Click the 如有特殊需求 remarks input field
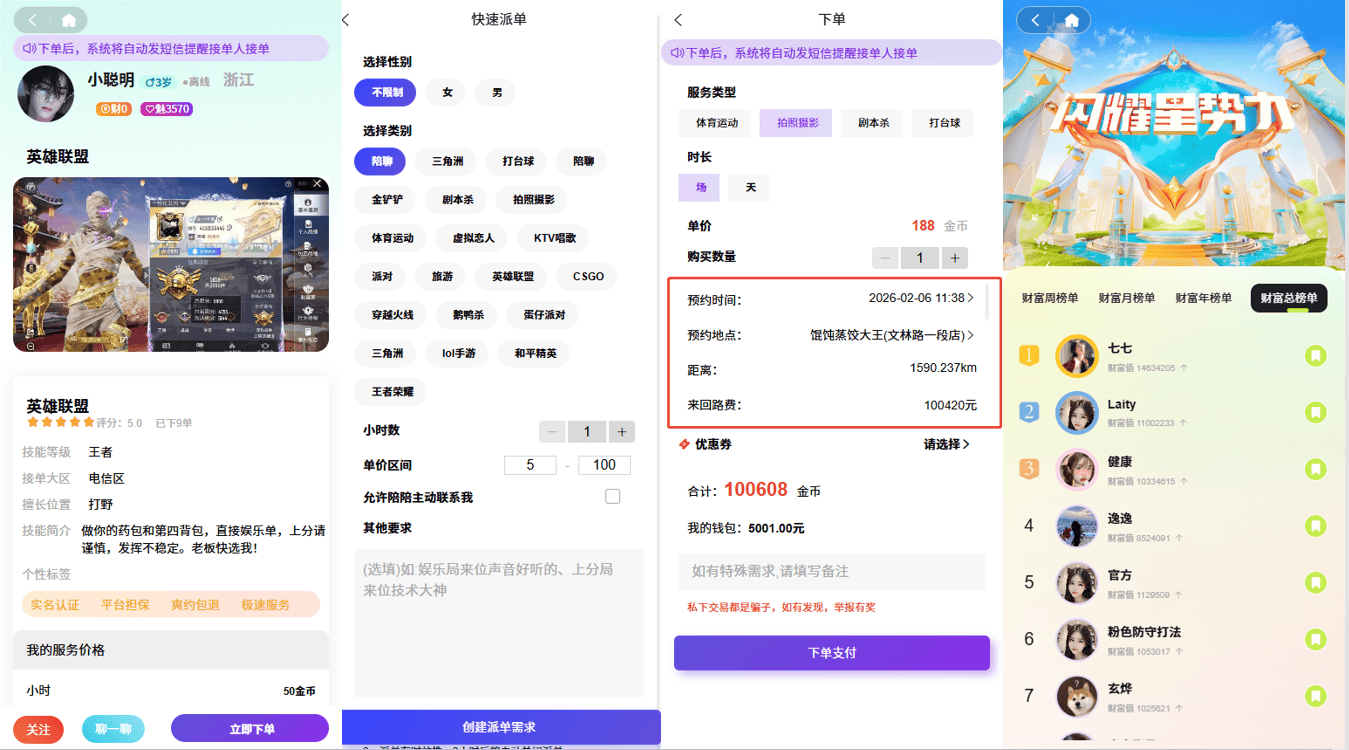Image resolution: width=1349 pixels, height=750 pixels. tap(831, 571)
